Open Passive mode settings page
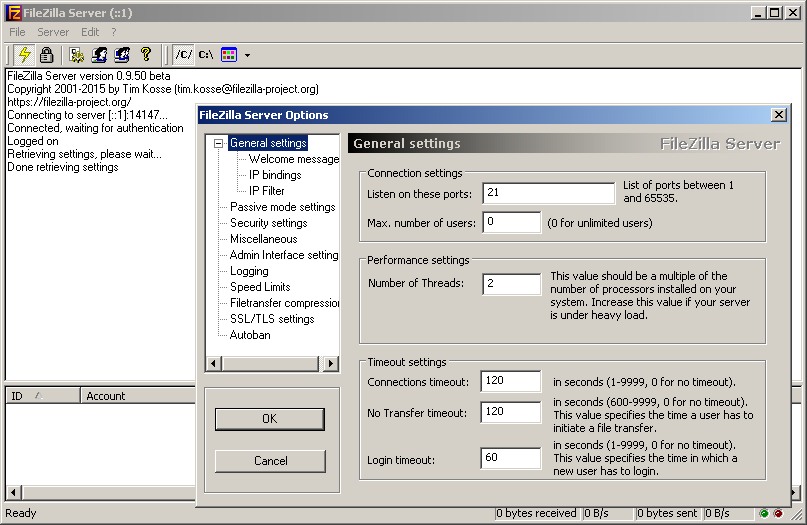This screenshot has width=807, height=525. pyautogui.click(x=283, y=207)
